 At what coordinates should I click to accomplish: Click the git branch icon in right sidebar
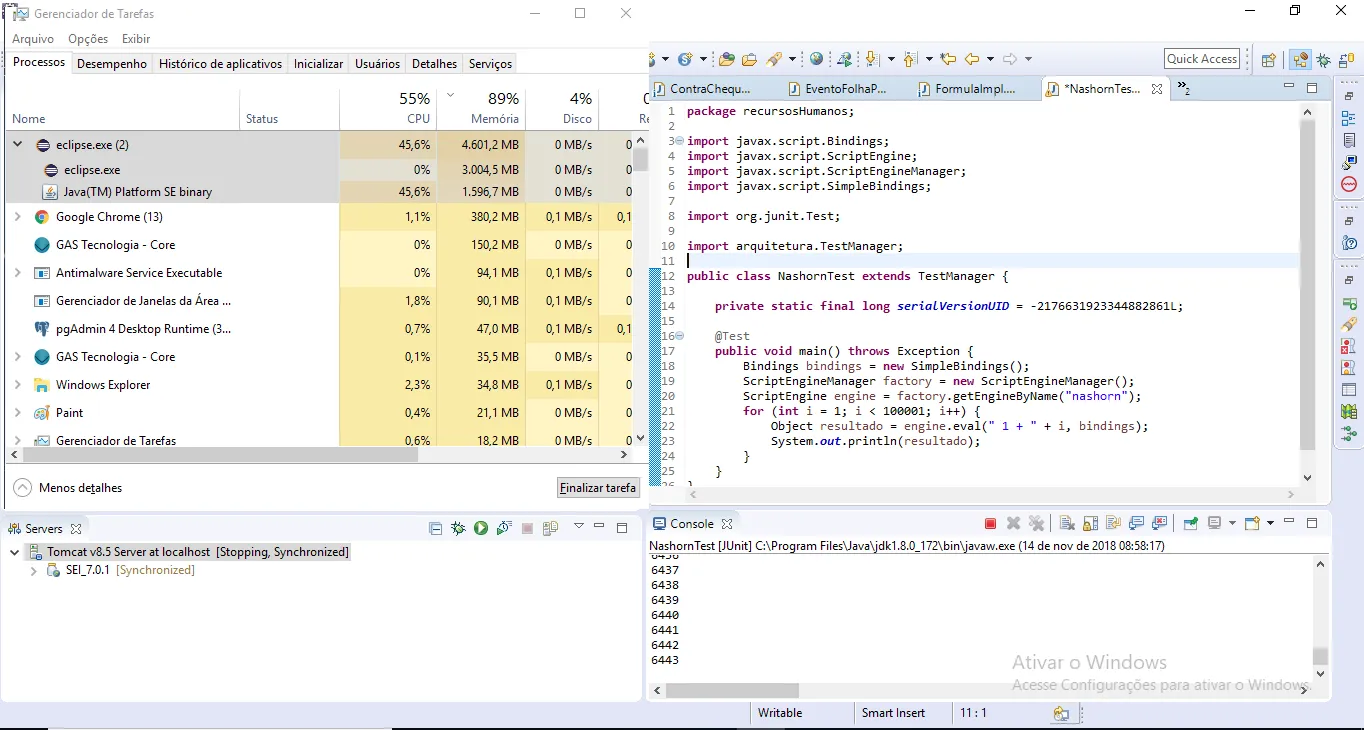click(x=1349, y=434)
